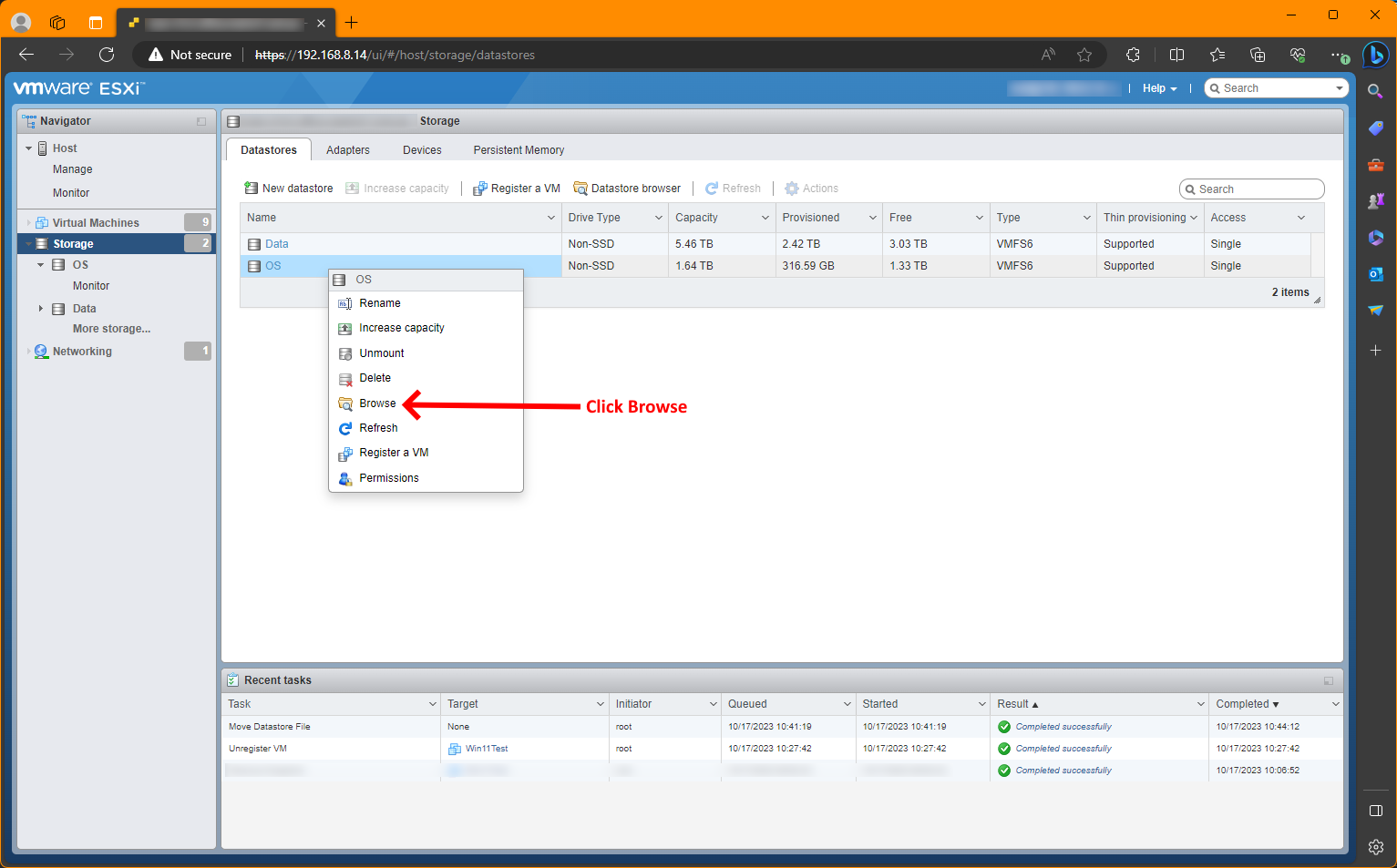Click the Data datastore link
Image resolution: width=1397 pixels, height=868 pixels.
pyautogui.click(x=276, y=244)
